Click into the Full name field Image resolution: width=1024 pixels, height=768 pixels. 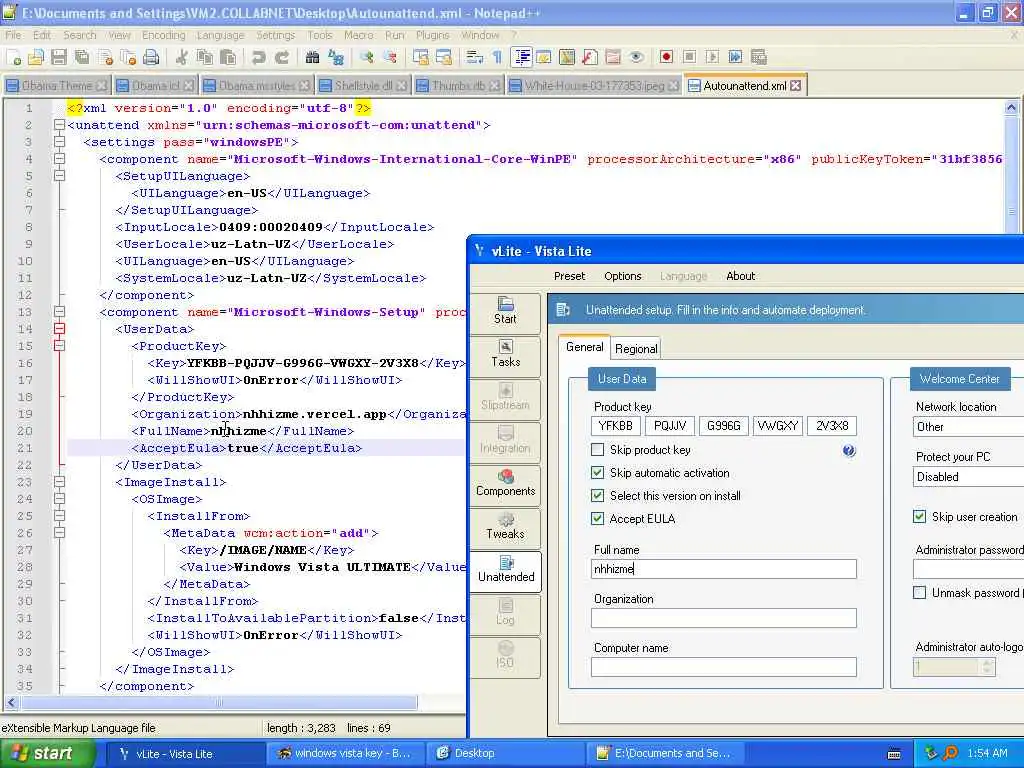pyautogui.click(x=724, y=569)
